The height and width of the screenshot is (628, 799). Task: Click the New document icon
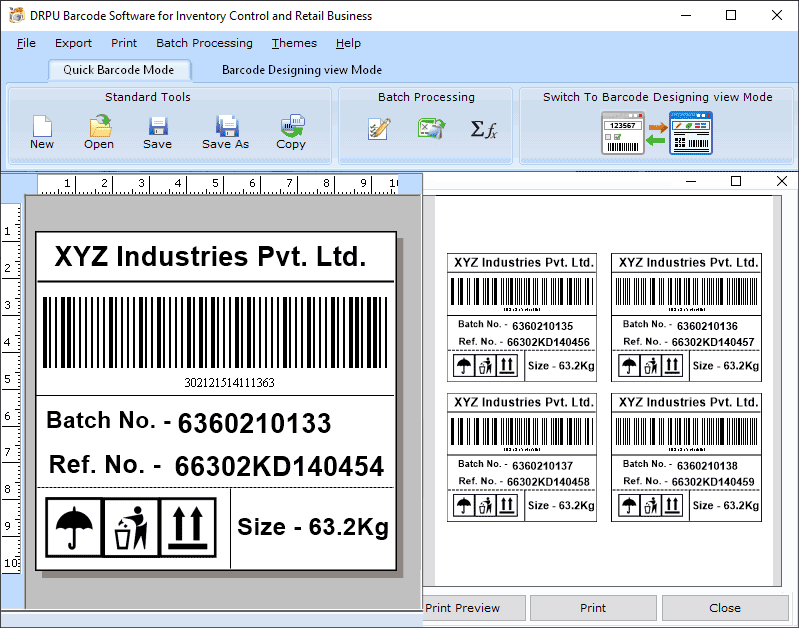42,126
